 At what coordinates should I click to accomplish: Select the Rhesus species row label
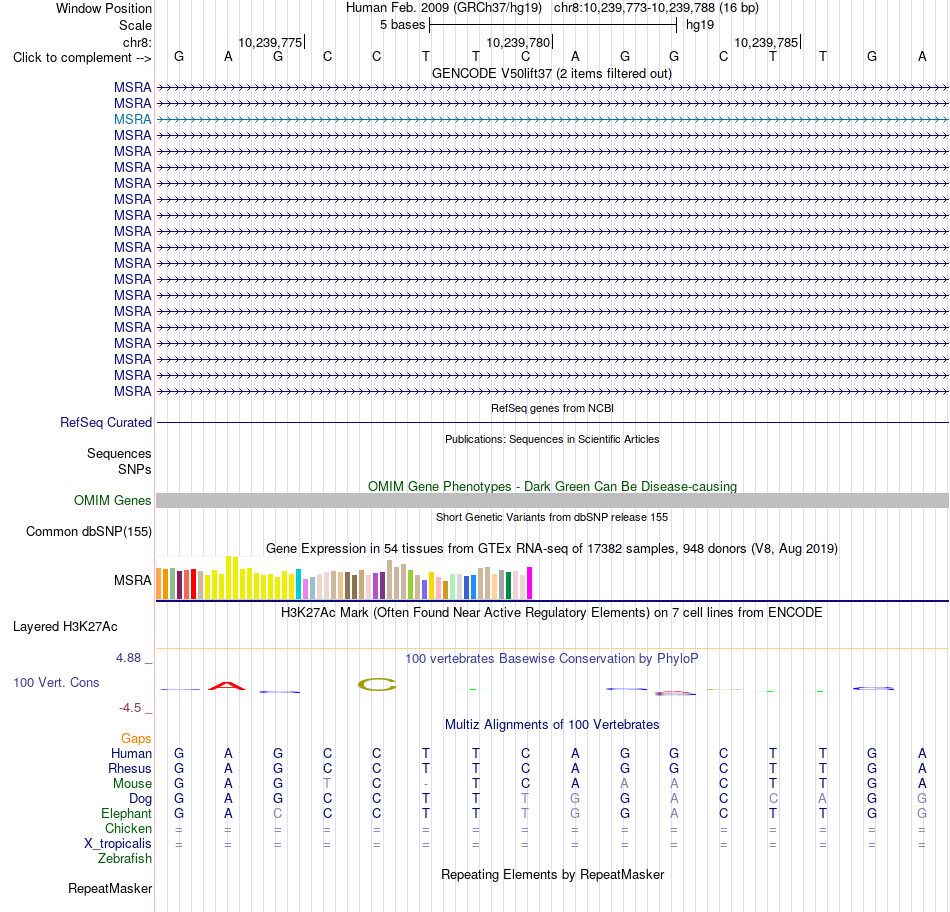130,768
